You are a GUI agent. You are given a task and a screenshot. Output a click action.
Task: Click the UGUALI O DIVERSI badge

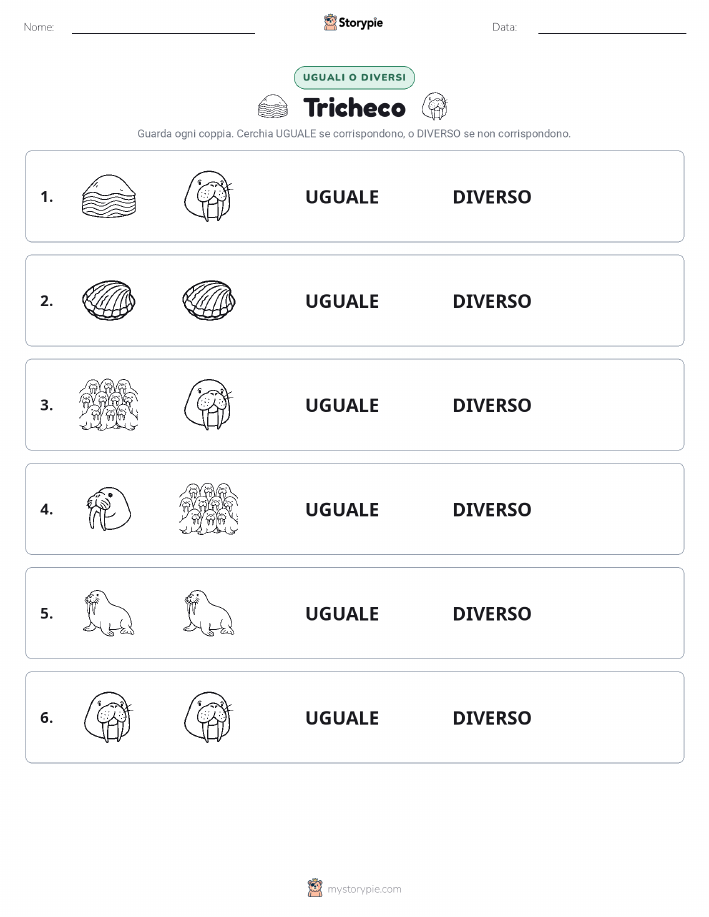[x=354, y=77]
